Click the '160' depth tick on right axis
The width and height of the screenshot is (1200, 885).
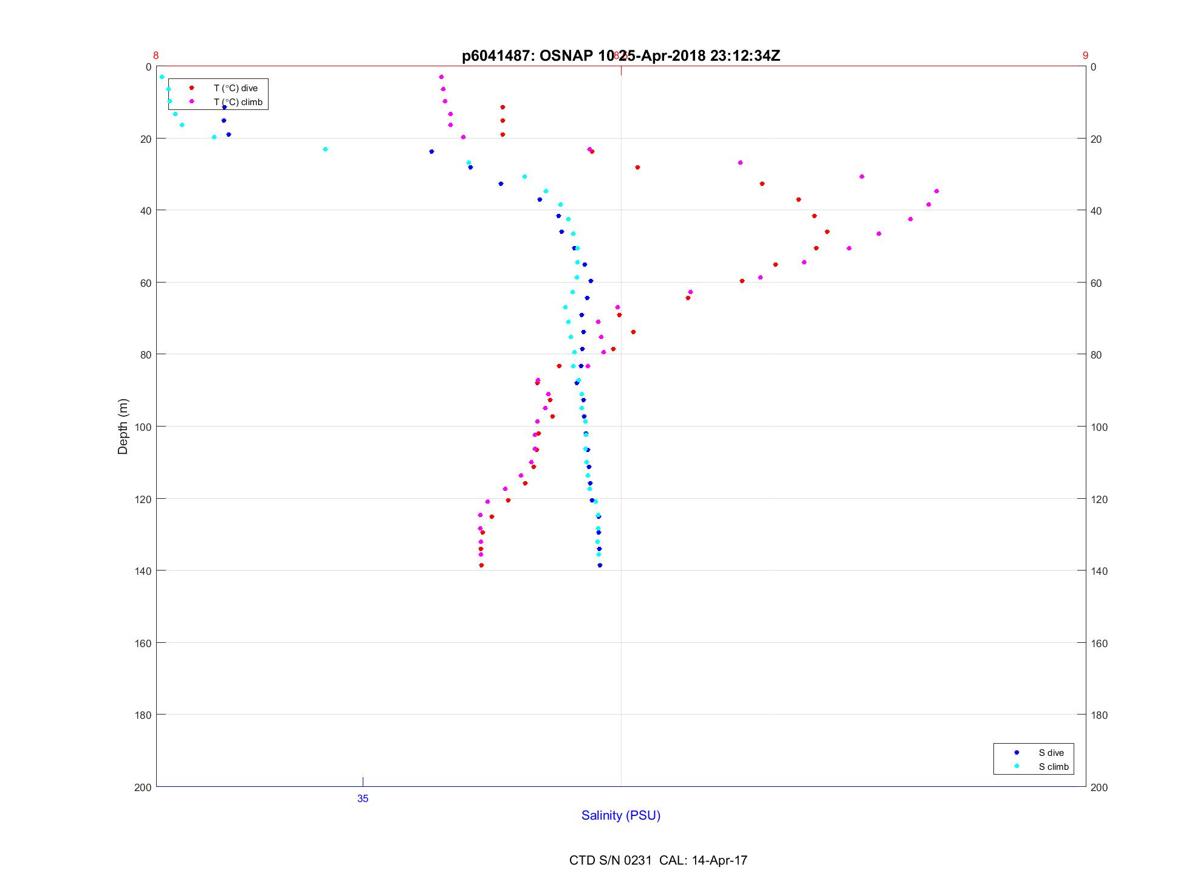pyautogui.click(x=1100, y=643)
